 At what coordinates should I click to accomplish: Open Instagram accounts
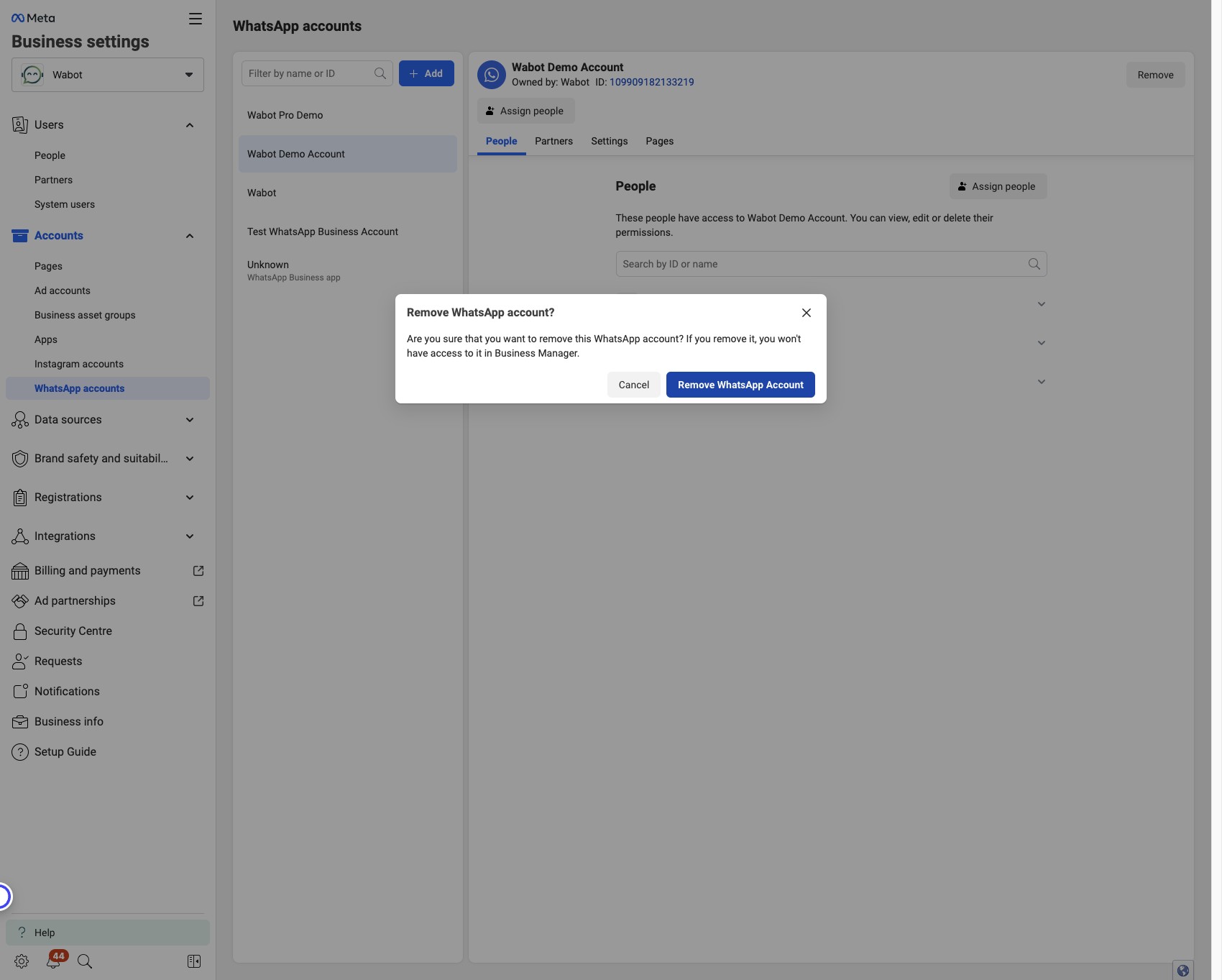79,364
